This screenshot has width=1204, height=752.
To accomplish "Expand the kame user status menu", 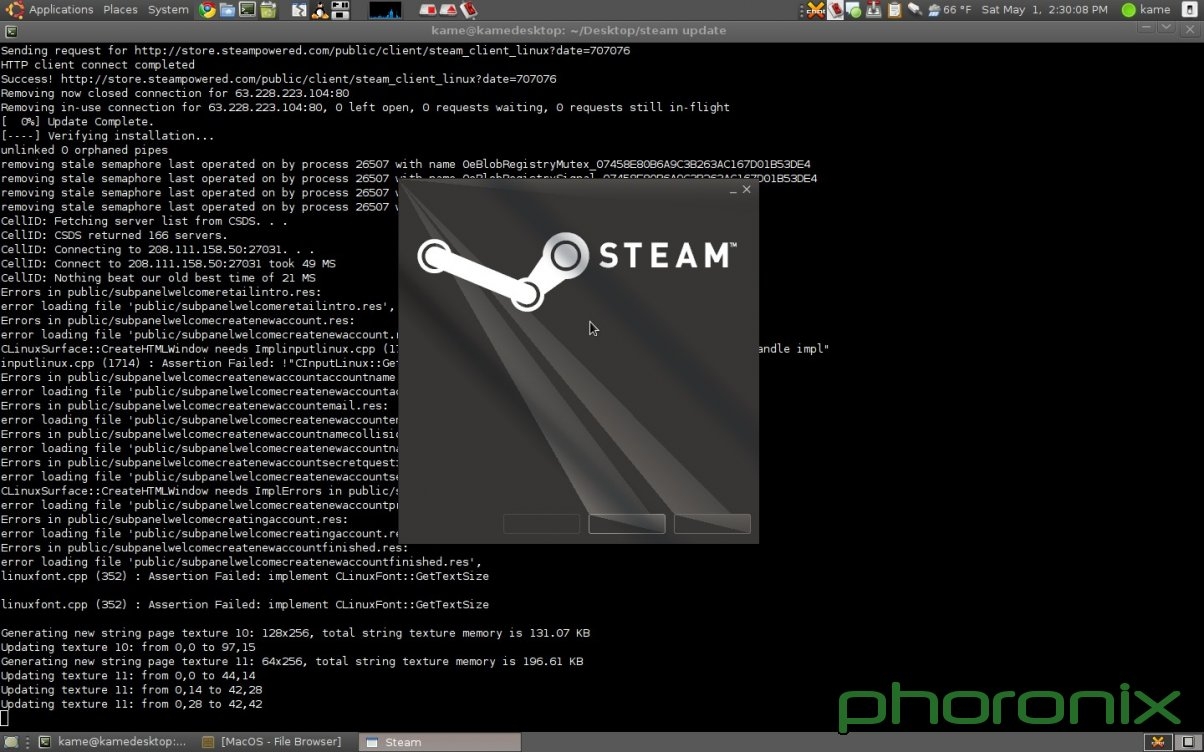I will point(1146,10).
